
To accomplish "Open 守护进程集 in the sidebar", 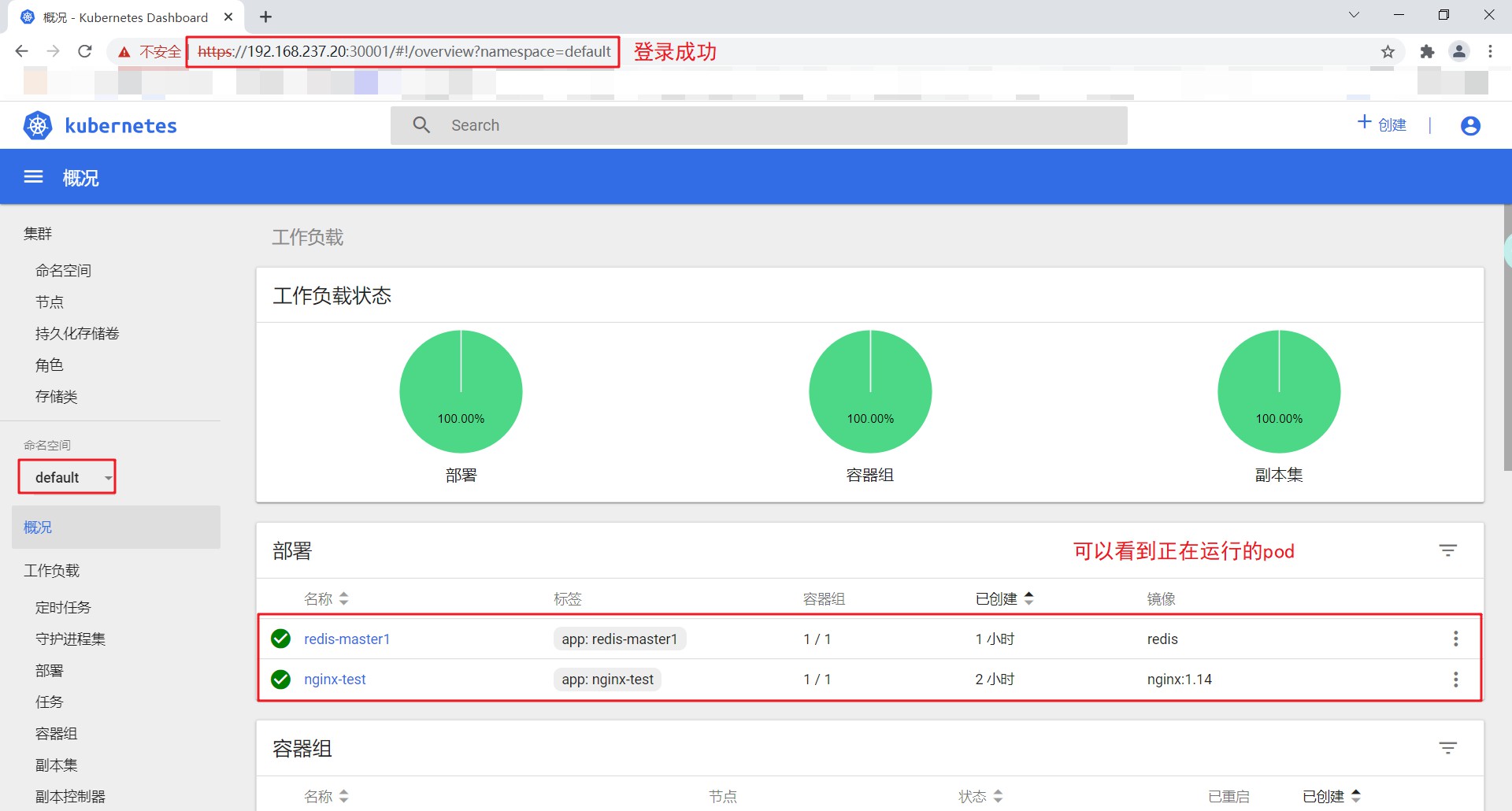I will [x=70, y=639].
